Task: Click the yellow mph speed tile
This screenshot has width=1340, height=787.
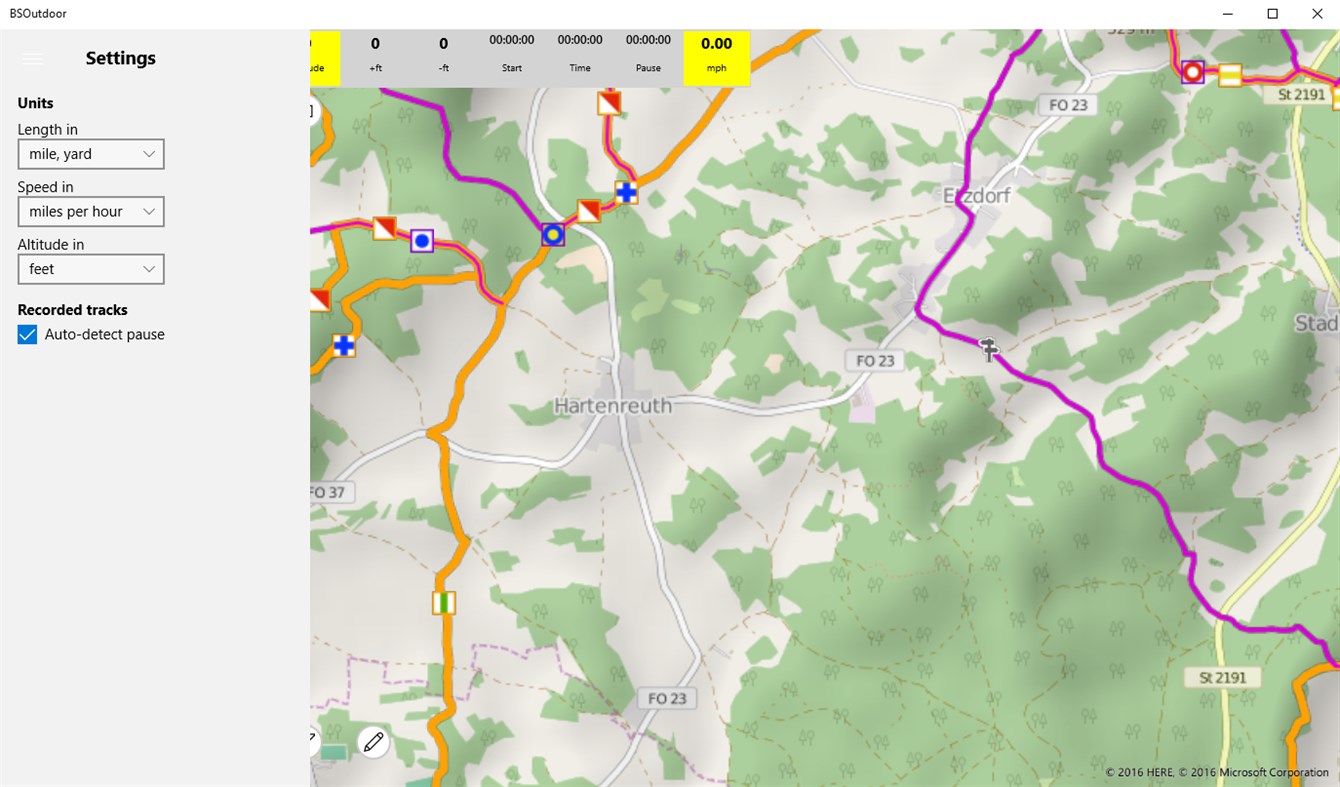Action: coord(717,57)
